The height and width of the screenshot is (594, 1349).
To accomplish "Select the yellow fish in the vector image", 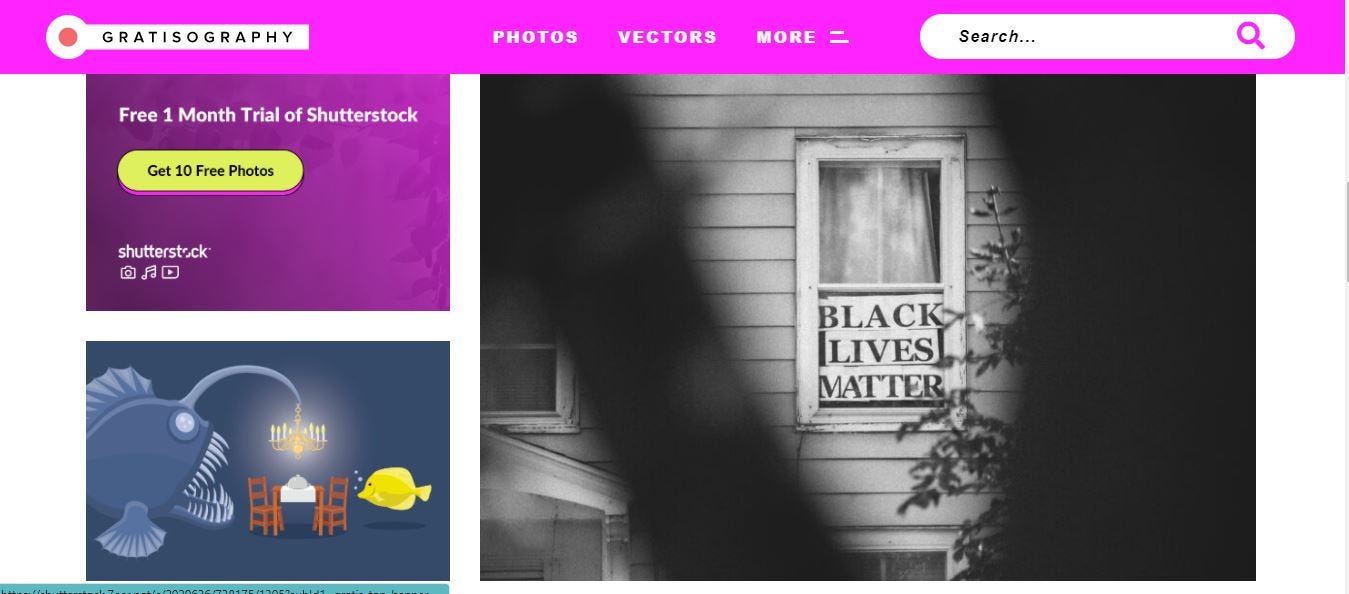I will (x=394, y=489).
